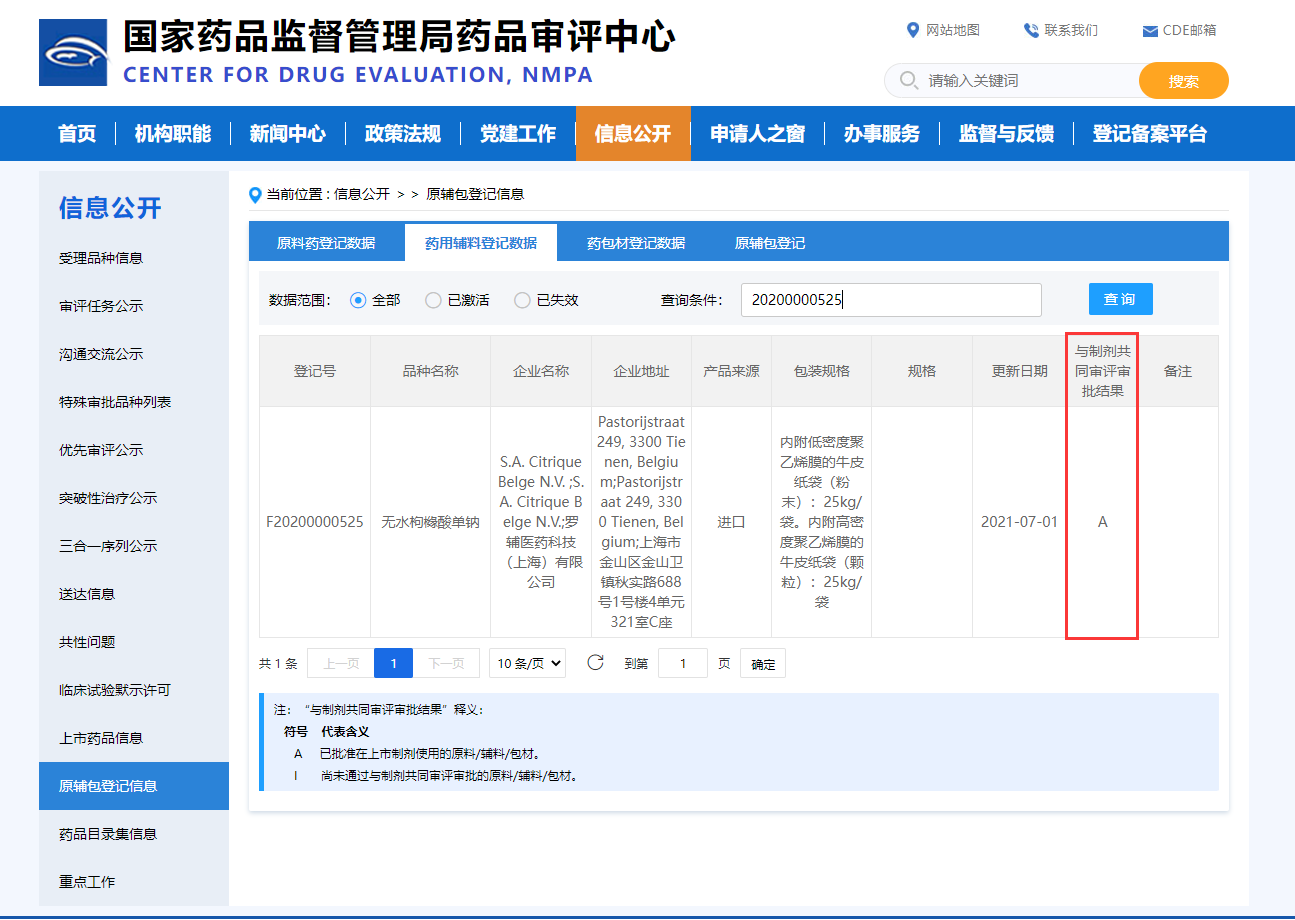Click the magnifying glass in the search box
The image size is (1295, 920).
point(906,80)
